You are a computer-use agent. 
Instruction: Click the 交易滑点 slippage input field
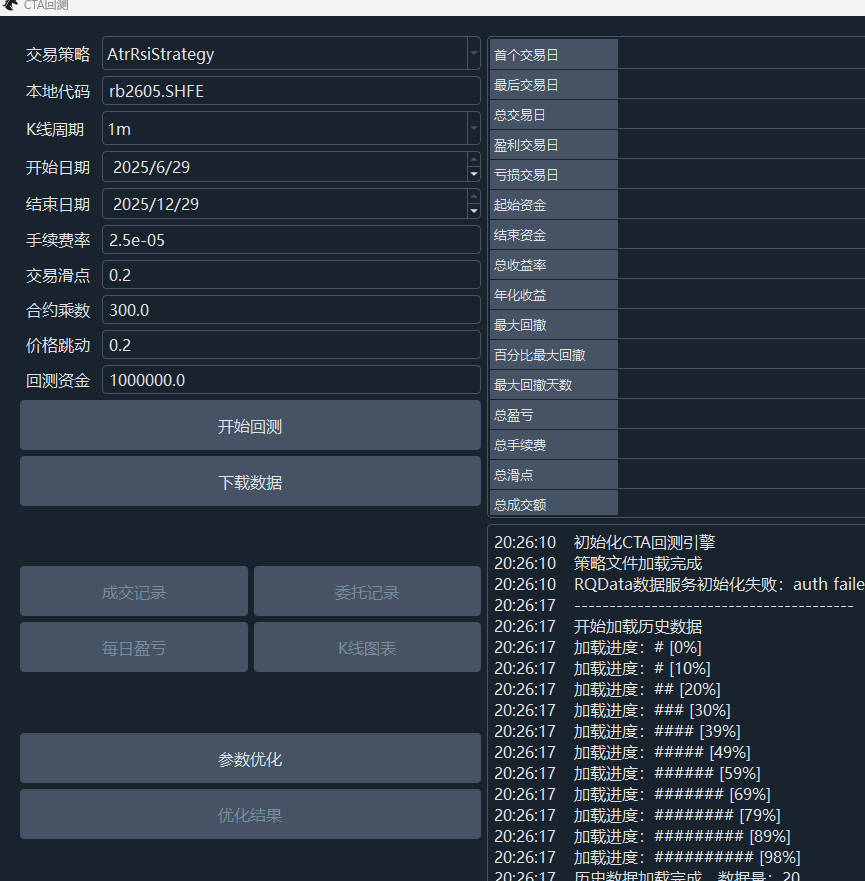pos(291,275)
